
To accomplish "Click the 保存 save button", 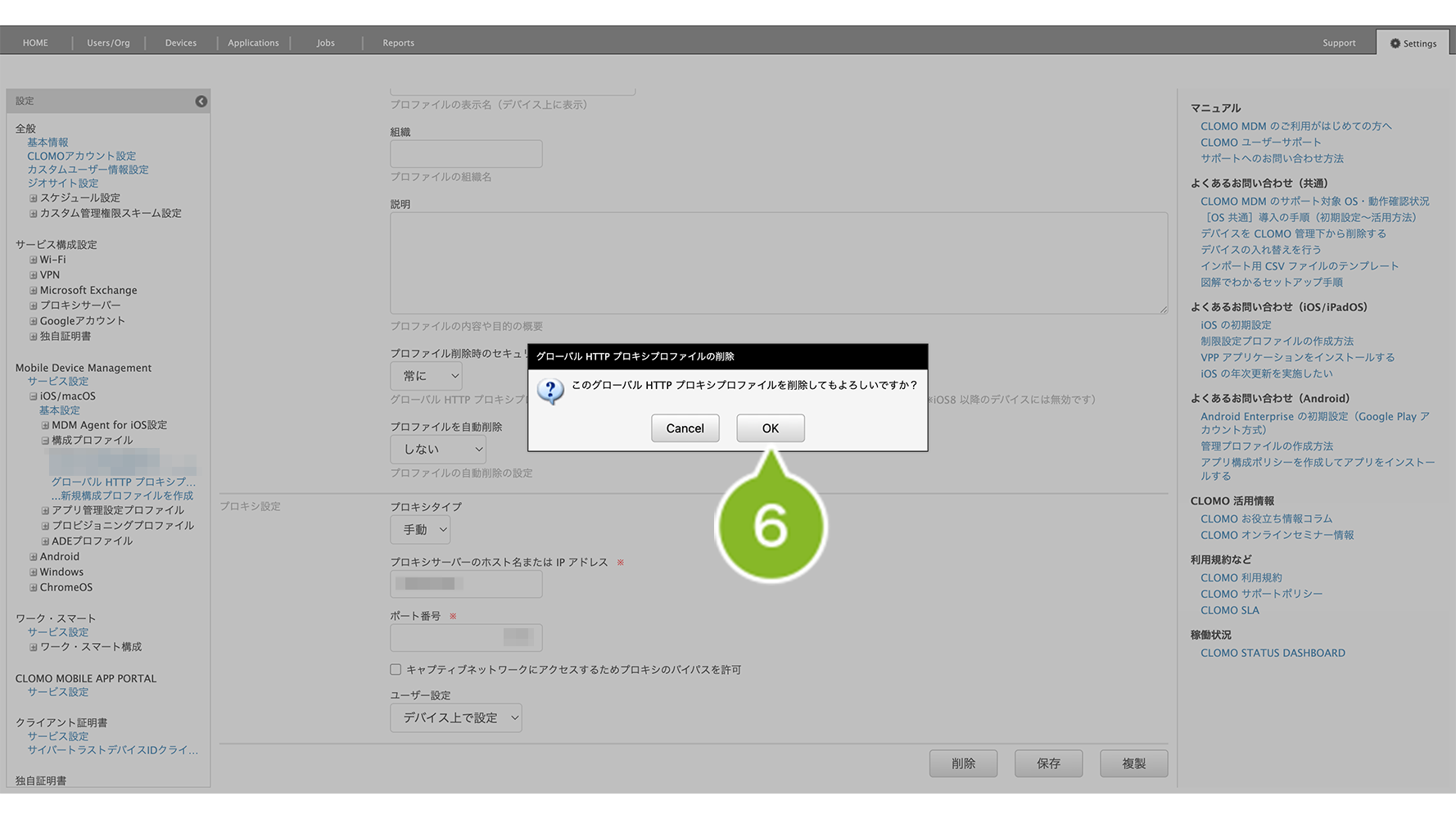I will [x=1048, y=763].
